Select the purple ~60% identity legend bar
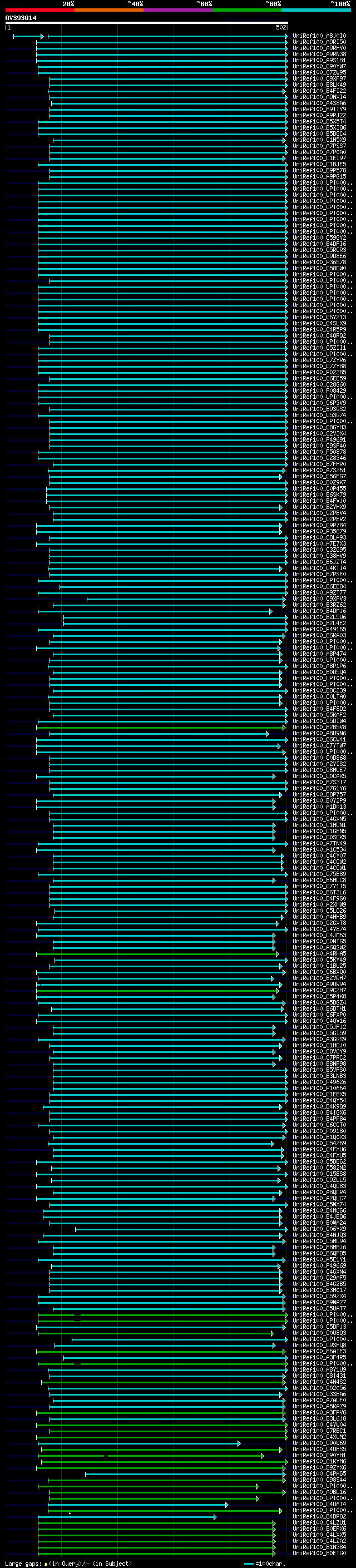Screen dimensions: 356x1568 pyautogui.click(x=179, y=10)
